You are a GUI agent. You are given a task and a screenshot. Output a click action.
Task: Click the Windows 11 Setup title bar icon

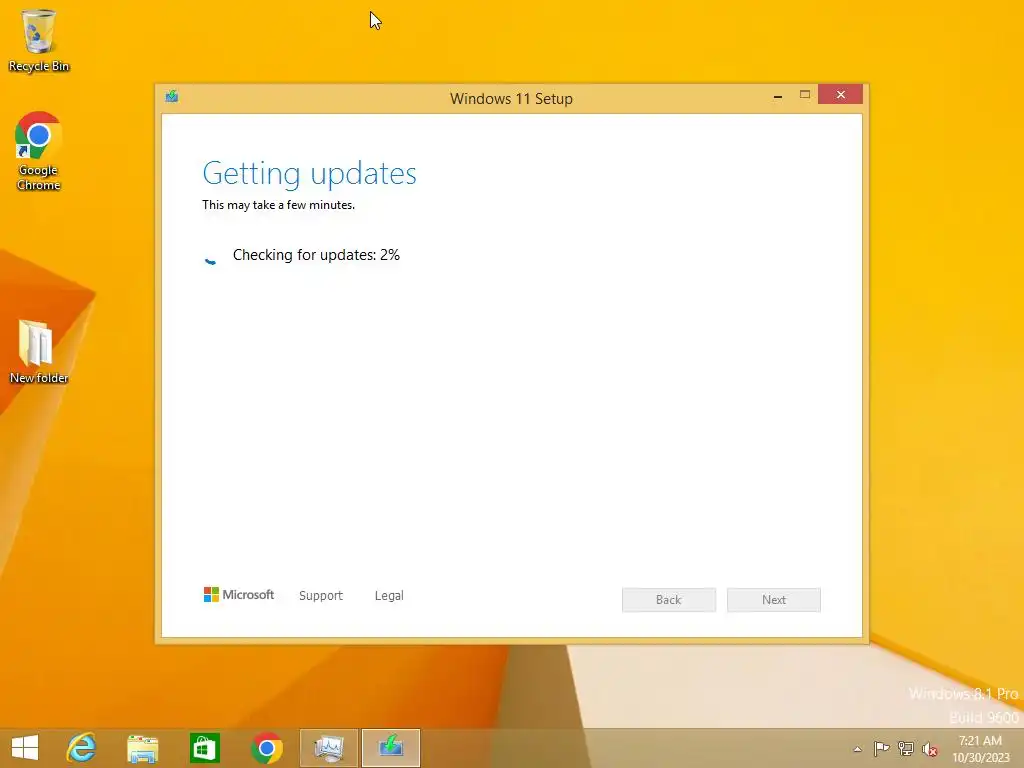click(172, 97)
